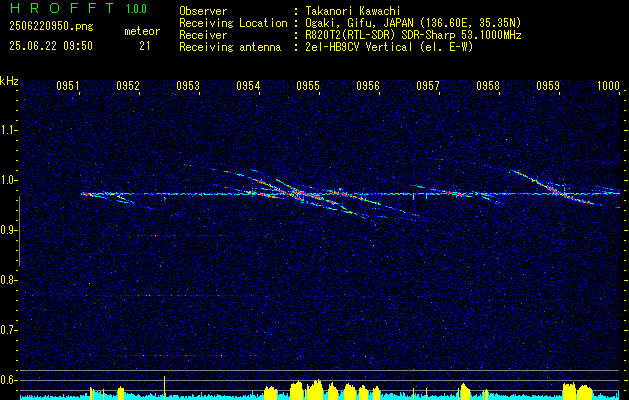The height and width of the screenshot is (400, 629).
Task: Click the date stamp 25.06.22 09:50
Action: pyautogui.click(x=51, y=46)
